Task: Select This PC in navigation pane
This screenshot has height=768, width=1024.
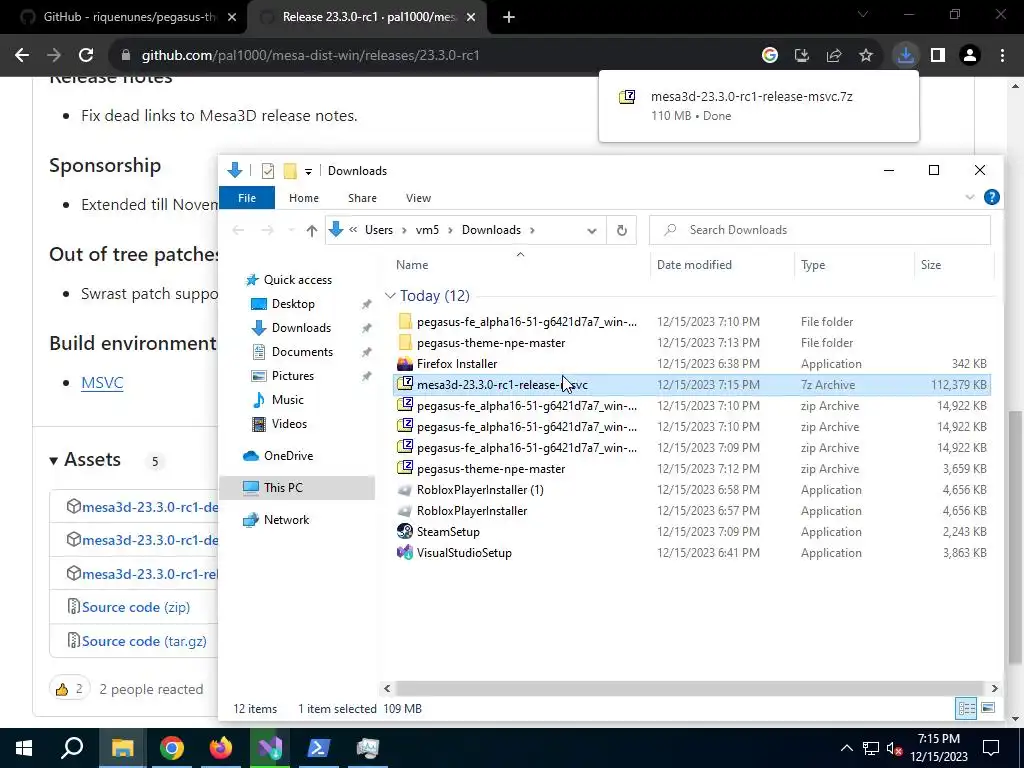Action: pos(283,488)
